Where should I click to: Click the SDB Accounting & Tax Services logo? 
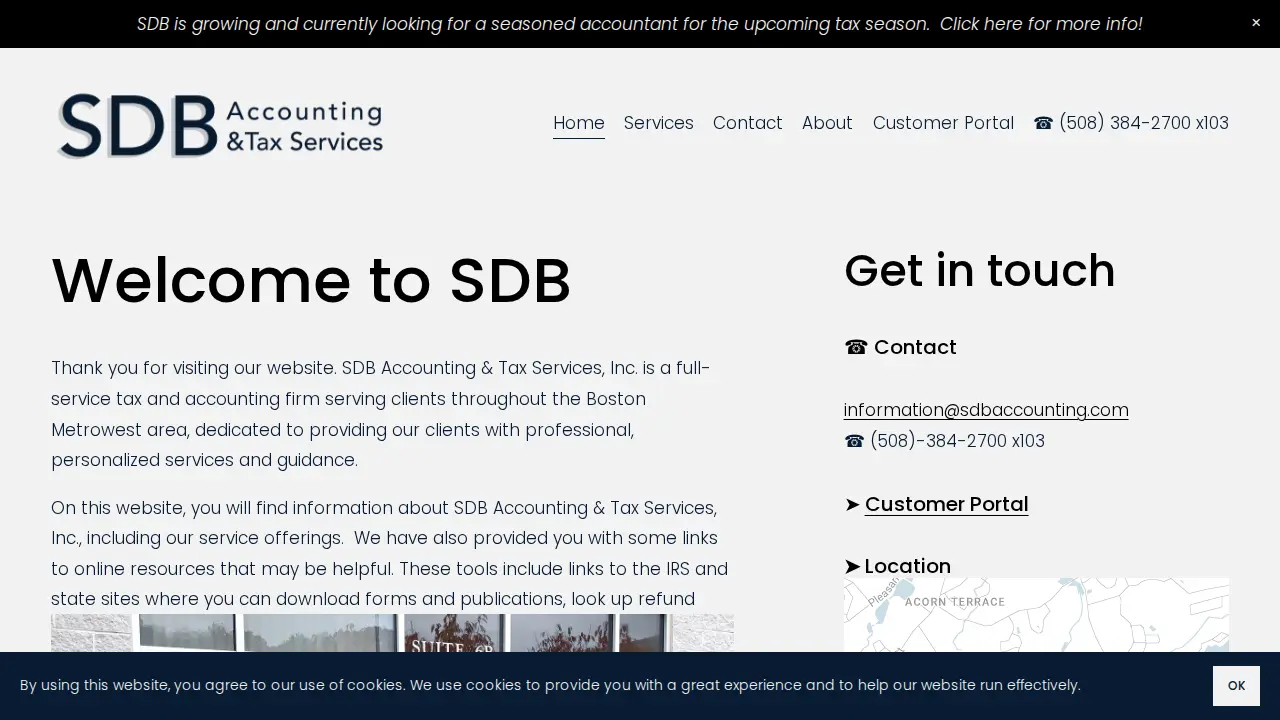220,125
